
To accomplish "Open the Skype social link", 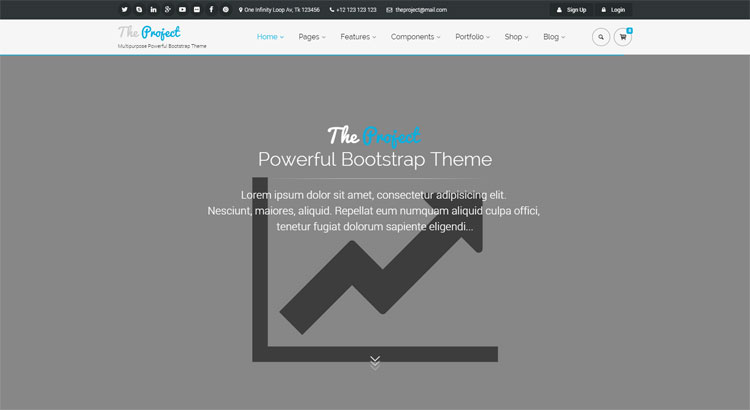I will pyautogui.click(x=139, y=10).
